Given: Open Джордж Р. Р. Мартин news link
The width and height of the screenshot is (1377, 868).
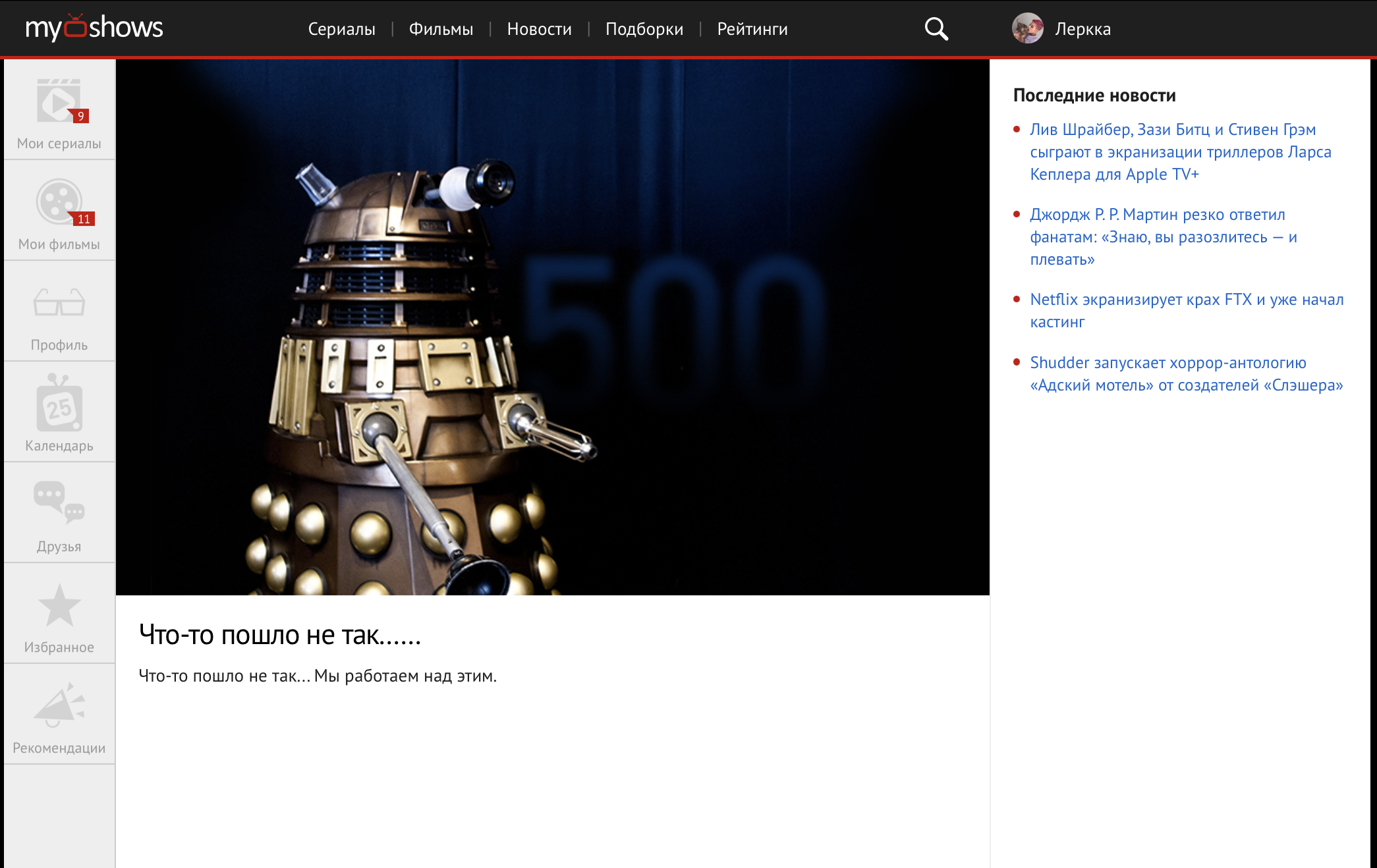Looking at the screenshot, I should (x=1164, y=237).
